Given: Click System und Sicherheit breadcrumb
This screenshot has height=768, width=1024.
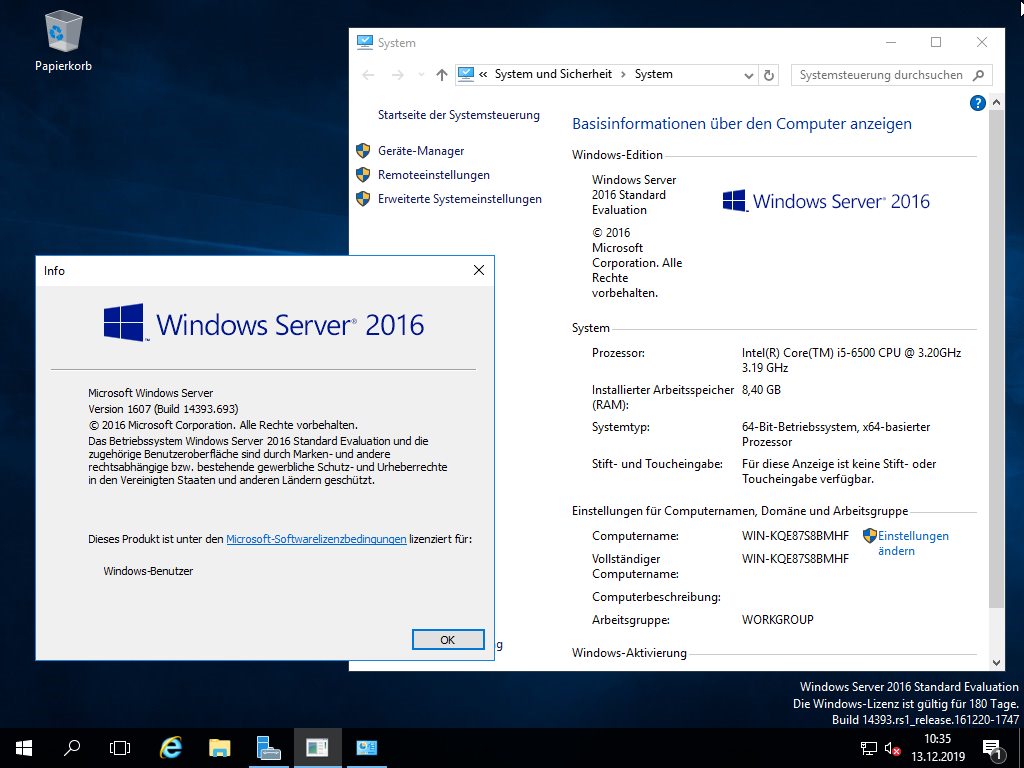Looking at the screenshot, I should 553,74.
